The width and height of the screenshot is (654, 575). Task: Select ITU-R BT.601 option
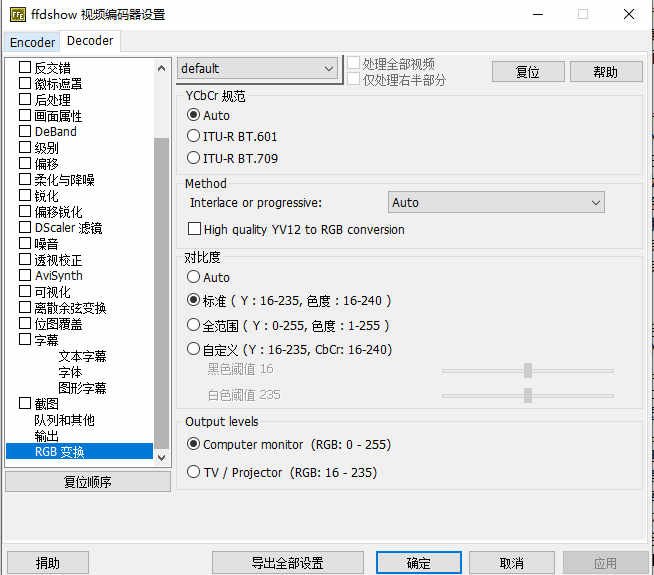193,136
